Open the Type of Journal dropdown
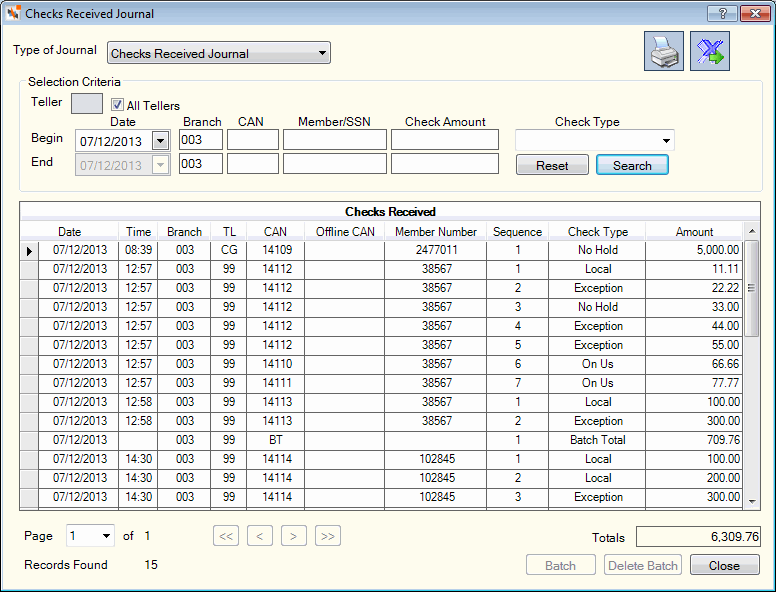 (x=219, y=52)
